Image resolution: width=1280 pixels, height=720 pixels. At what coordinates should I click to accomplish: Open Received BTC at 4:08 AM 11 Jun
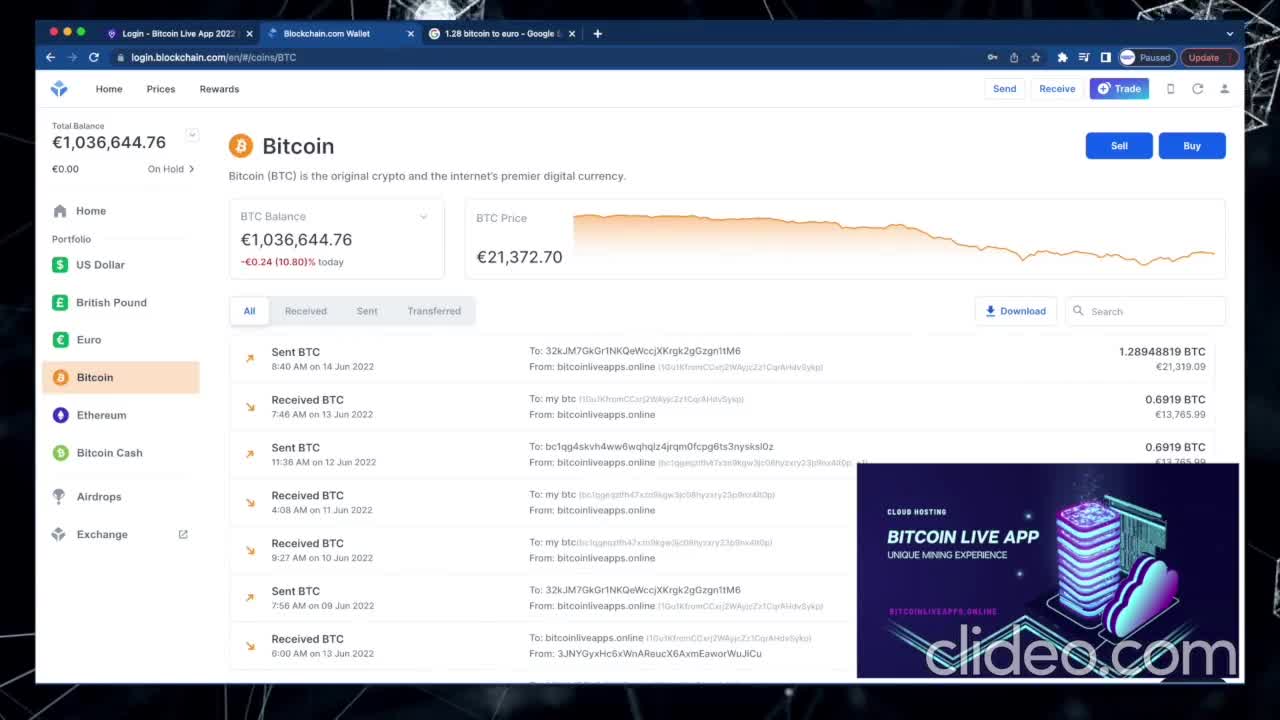[x=543, y=503]
